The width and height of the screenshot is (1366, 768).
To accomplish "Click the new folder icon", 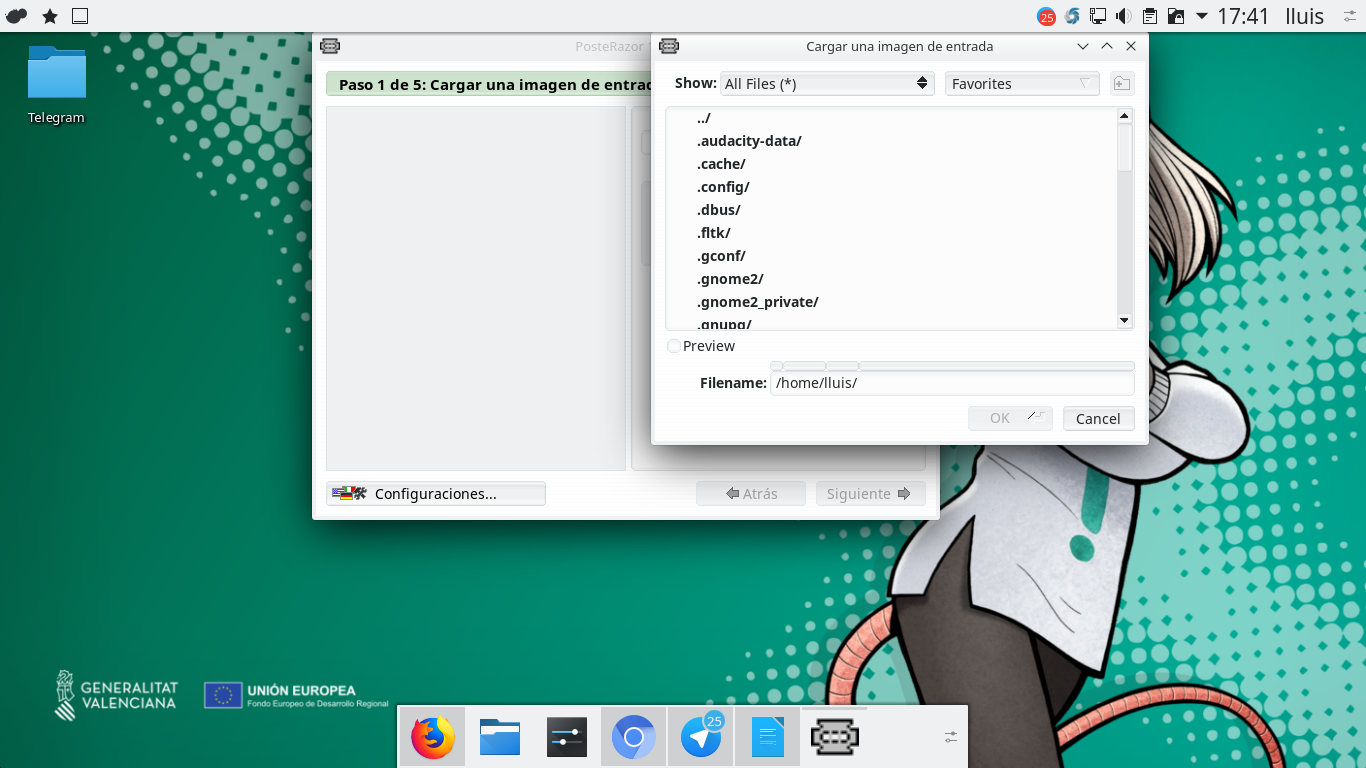I will [1122, 84].
